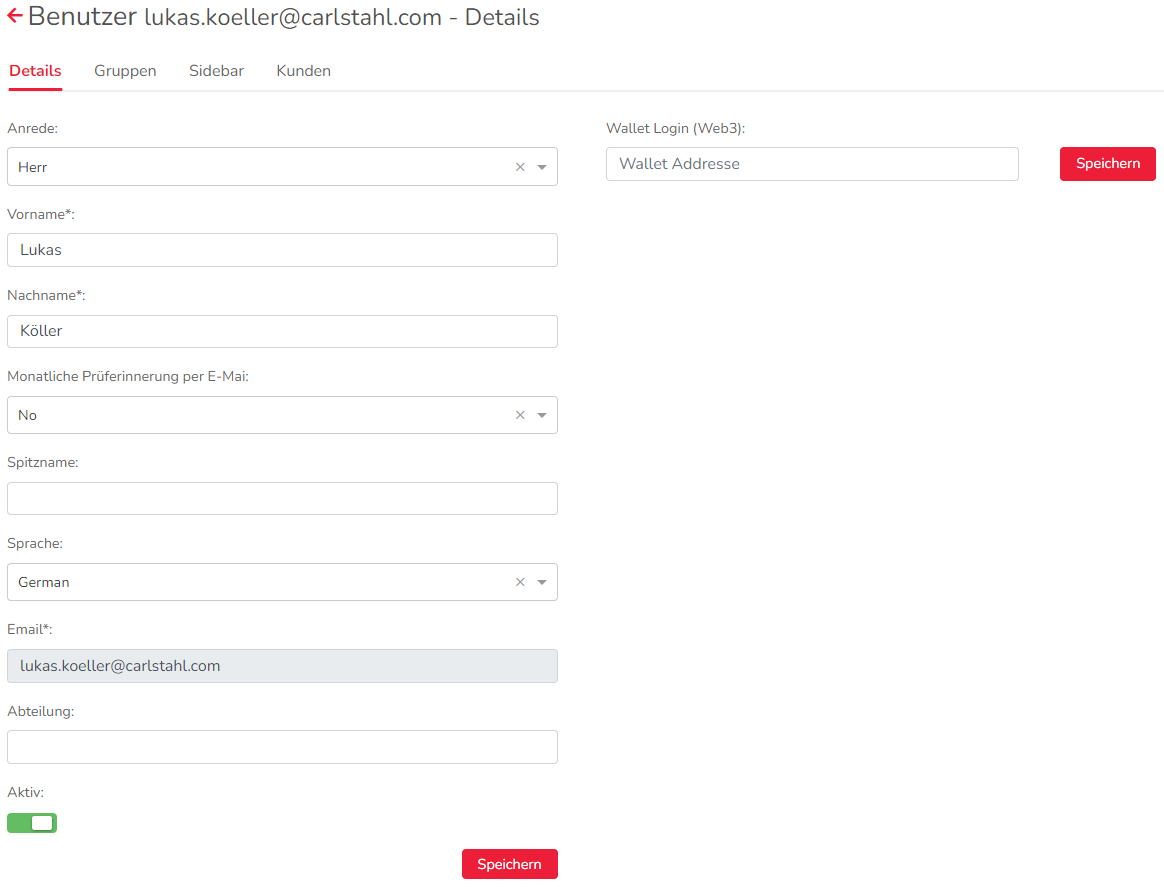The width and height of the screenshot is (1164, 887).
Task: Click the empty Abteilung input field
Action: [x=282, y=746]
